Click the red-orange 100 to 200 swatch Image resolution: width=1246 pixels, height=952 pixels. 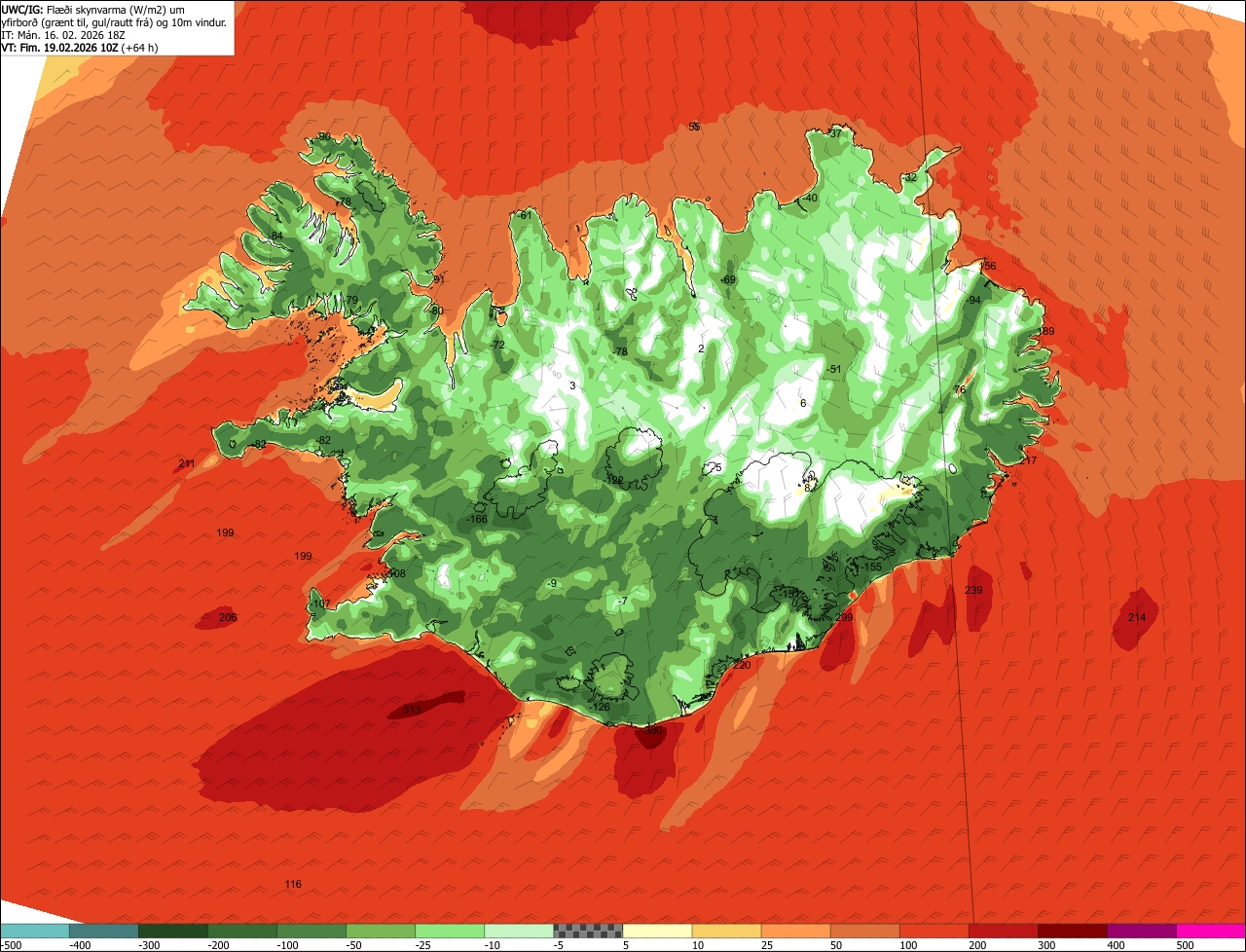(934, 931)
